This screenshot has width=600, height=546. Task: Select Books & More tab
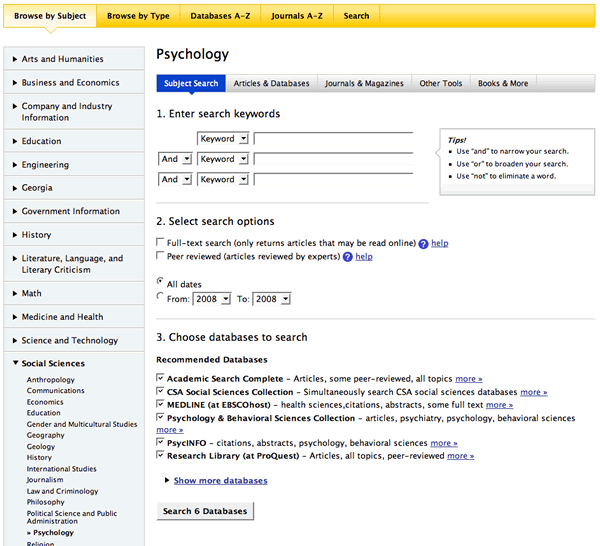tap(503, 83)
